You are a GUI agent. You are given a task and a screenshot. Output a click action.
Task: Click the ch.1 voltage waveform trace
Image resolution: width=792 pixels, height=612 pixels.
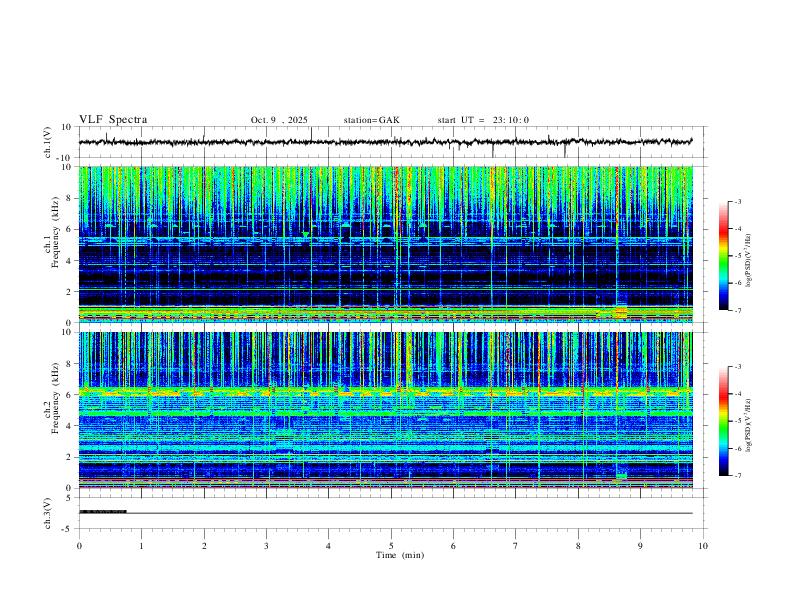[385, 142]
